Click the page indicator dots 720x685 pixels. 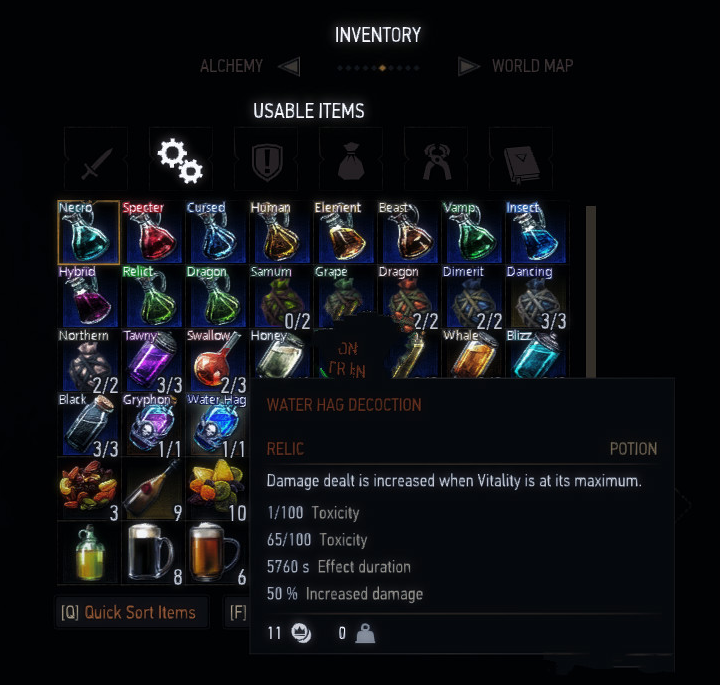(x=378, y=68)
